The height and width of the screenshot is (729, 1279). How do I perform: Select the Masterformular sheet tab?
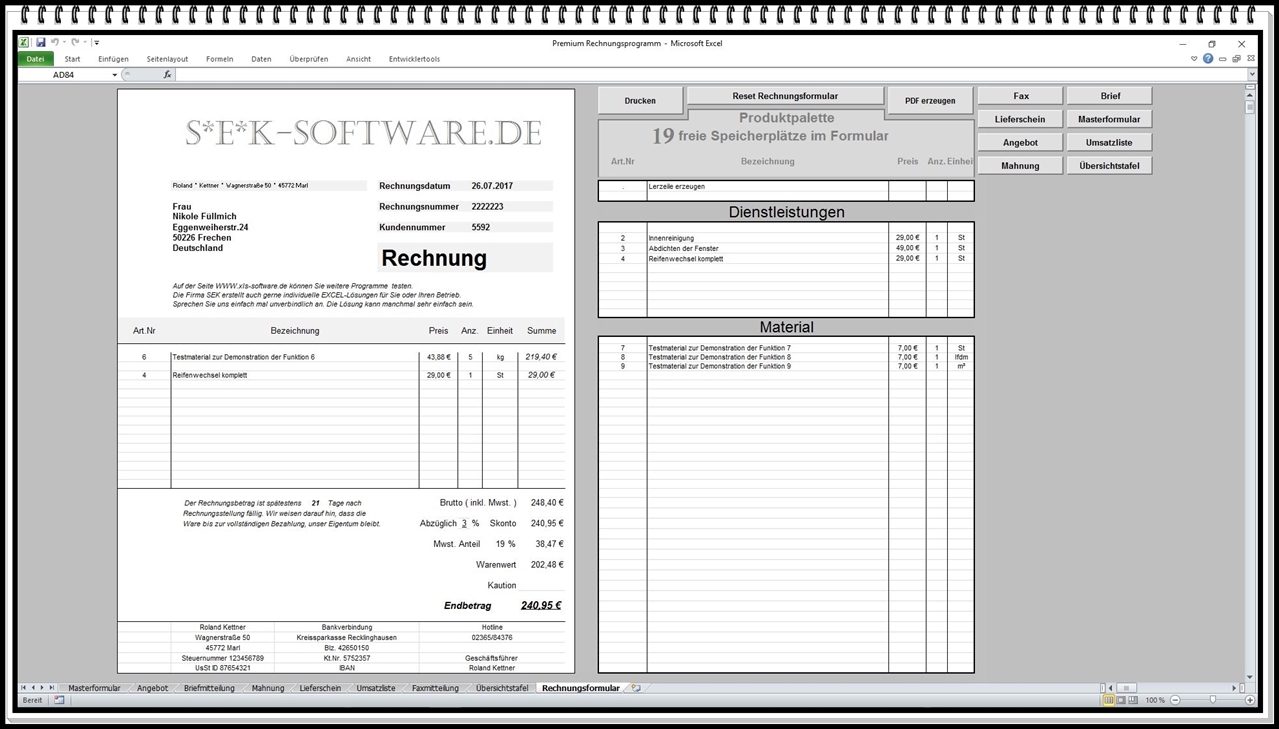[x=94, y=688]
